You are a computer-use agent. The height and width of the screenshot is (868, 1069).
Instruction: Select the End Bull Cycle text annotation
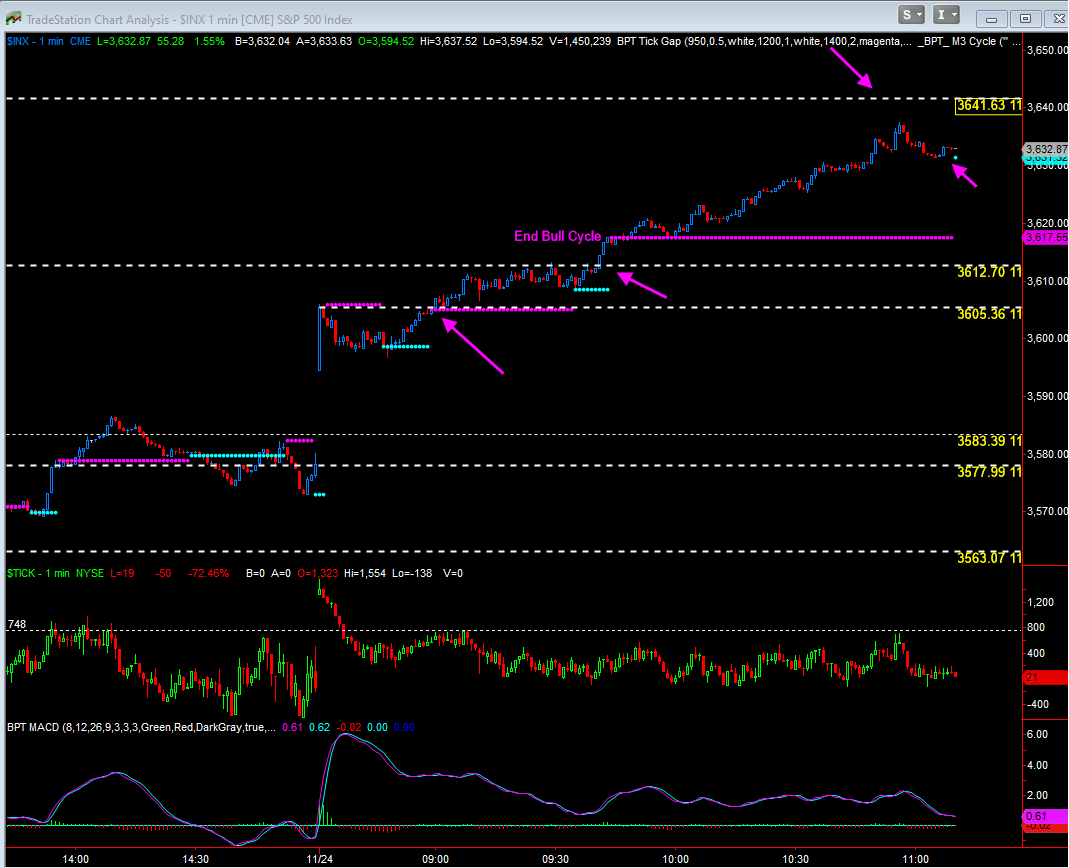557,237
